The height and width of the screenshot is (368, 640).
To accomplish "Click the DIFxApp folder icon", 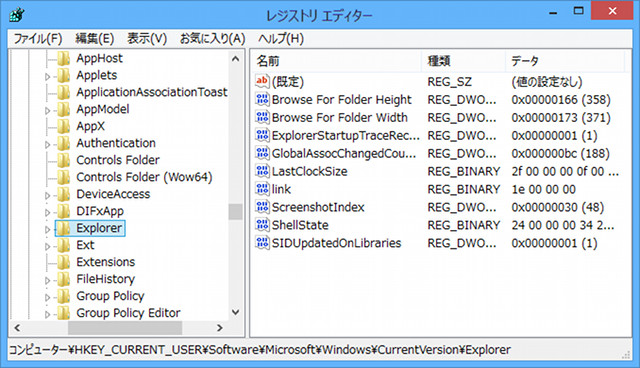I will (64, 211).
